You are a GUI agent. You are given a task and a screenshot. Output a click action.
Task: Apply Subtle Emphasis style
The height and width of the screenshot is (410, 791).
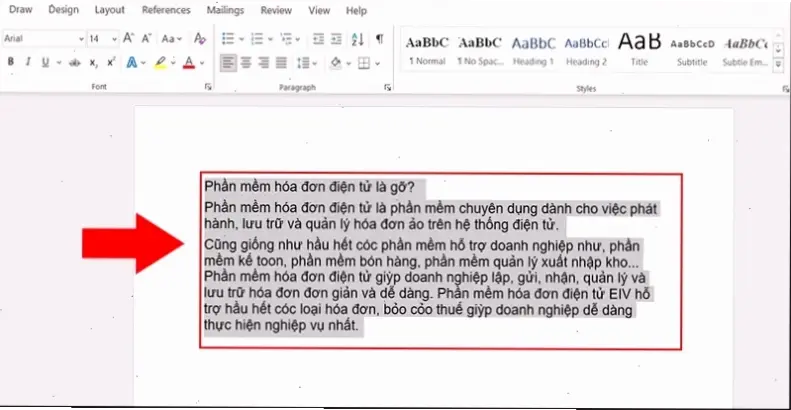pyautogui.click(x=745, y=50)
